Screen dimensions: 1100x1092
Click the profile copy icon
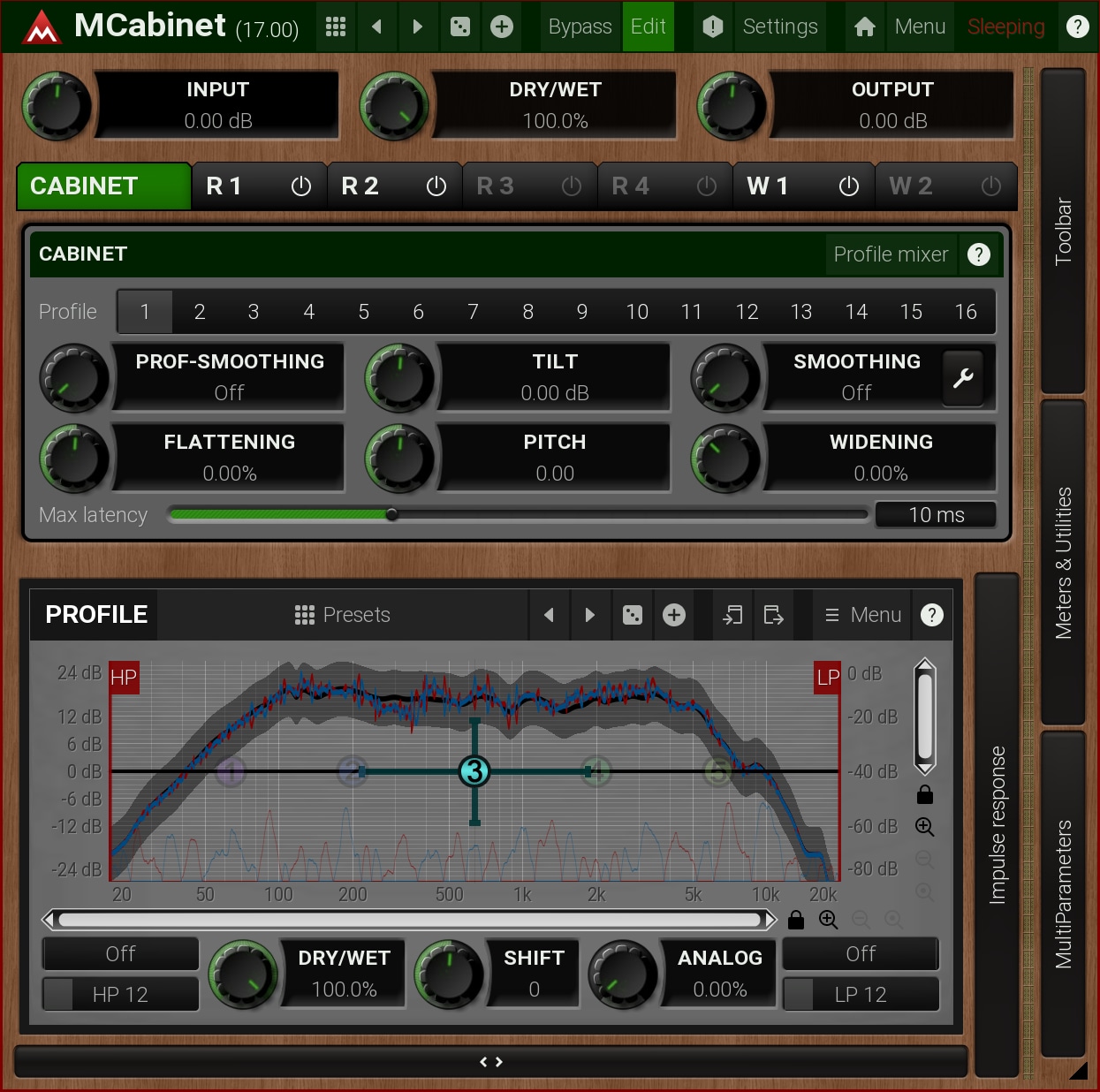732,615
